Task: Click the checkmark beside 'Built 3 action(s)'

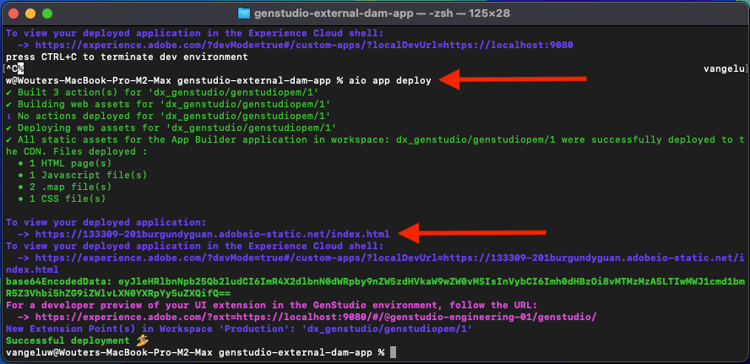Action: click(9, 92)
